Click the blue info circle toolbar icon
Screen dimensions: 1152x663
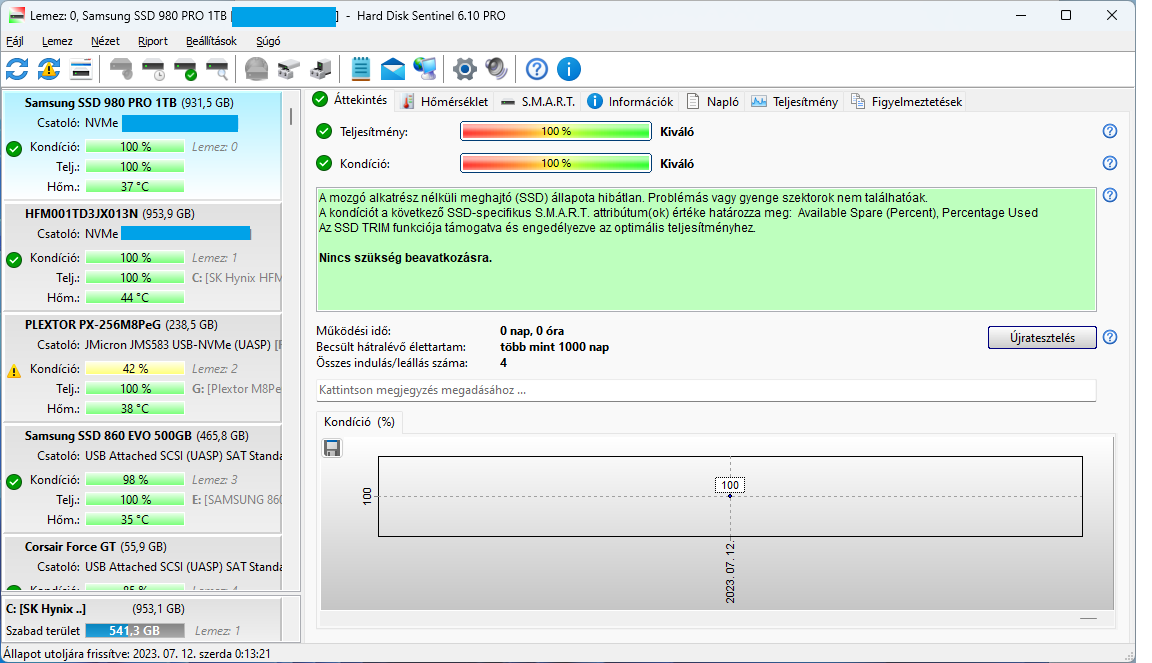coord(569,69)
